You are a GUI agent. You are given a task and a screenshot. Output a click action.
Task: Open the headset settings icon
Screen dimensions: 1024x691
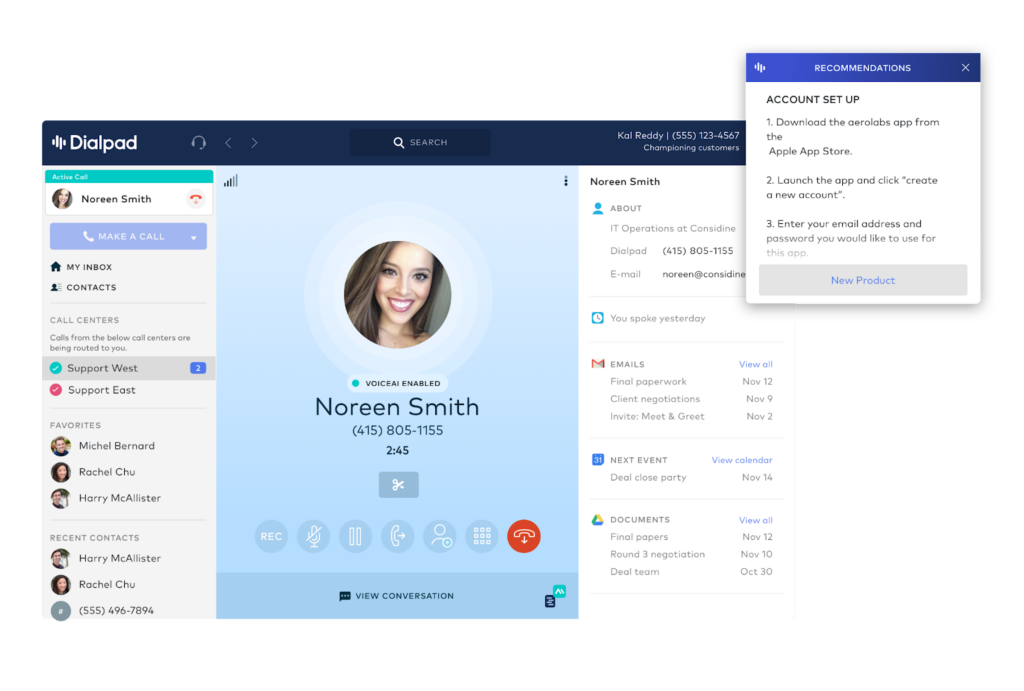[199, 142]
